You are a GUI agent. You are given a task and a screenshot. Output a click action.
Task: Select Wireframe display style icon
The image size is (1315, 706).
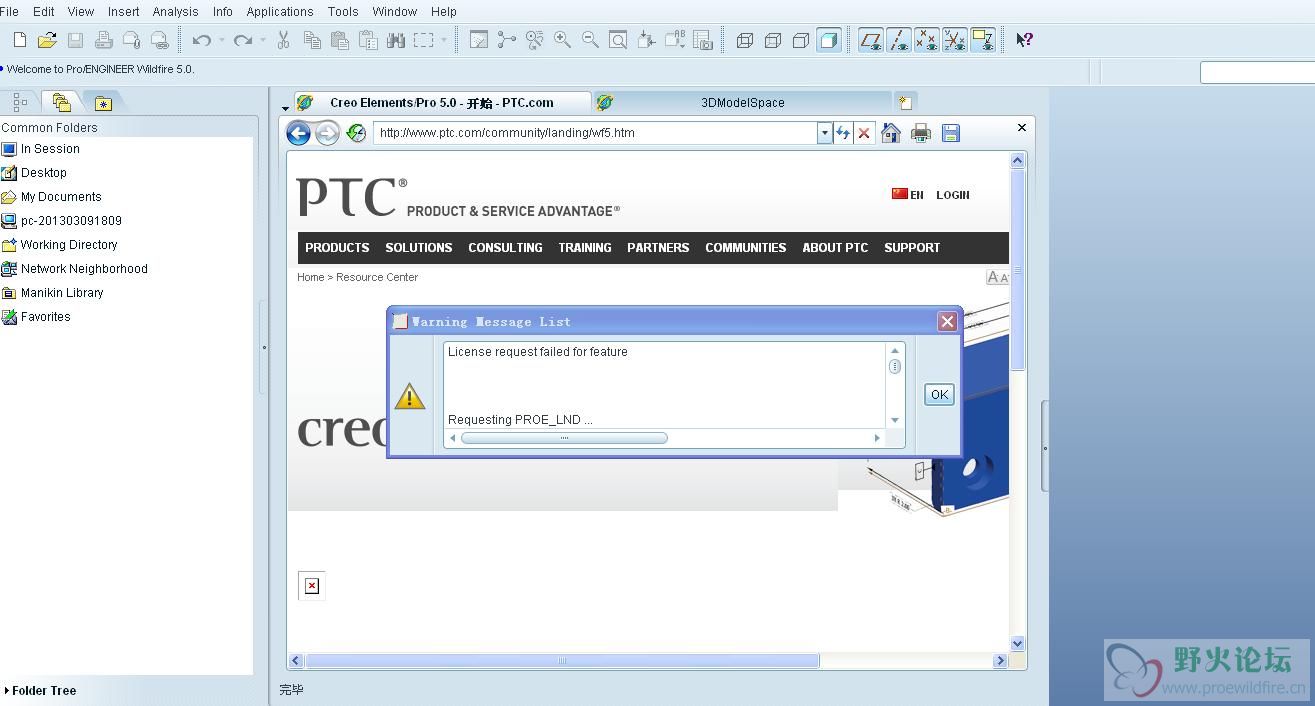click(x=745, y=40)
